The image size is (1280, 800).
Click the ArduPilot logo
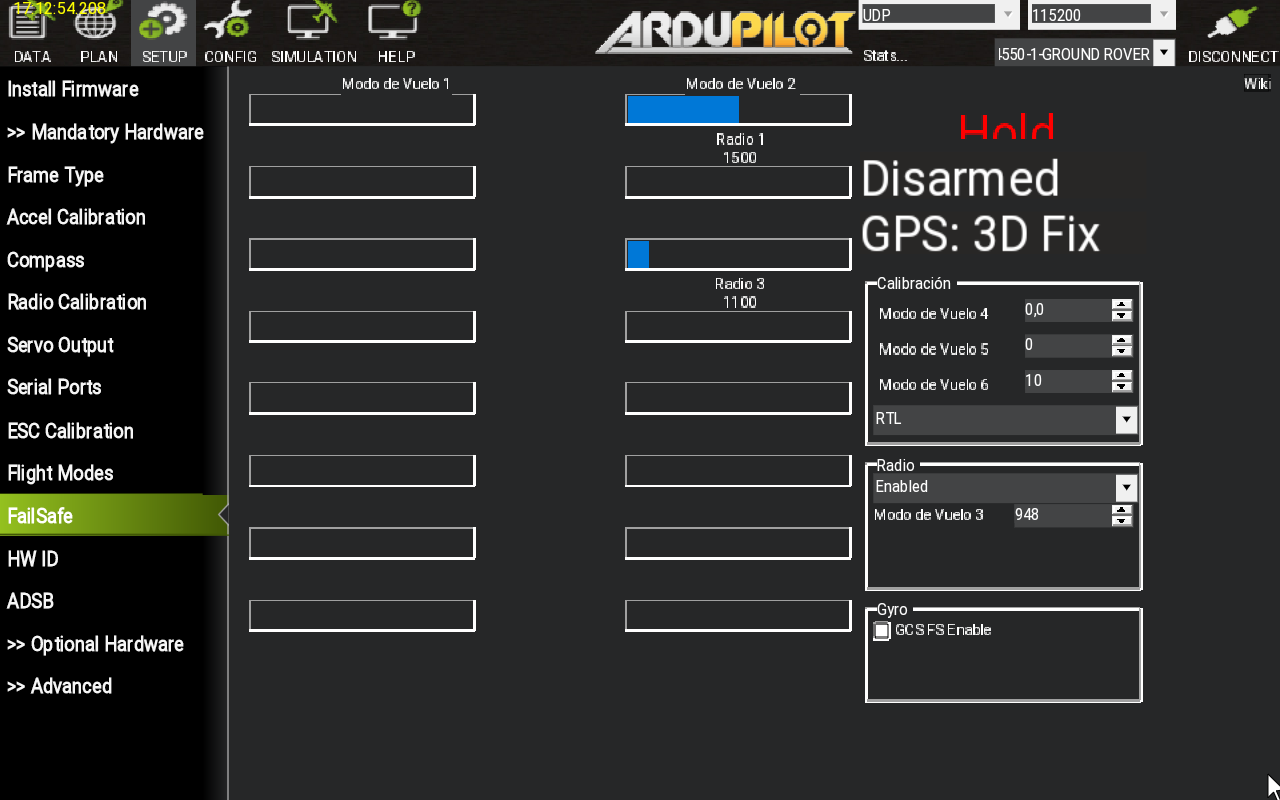tap(725, 32)
